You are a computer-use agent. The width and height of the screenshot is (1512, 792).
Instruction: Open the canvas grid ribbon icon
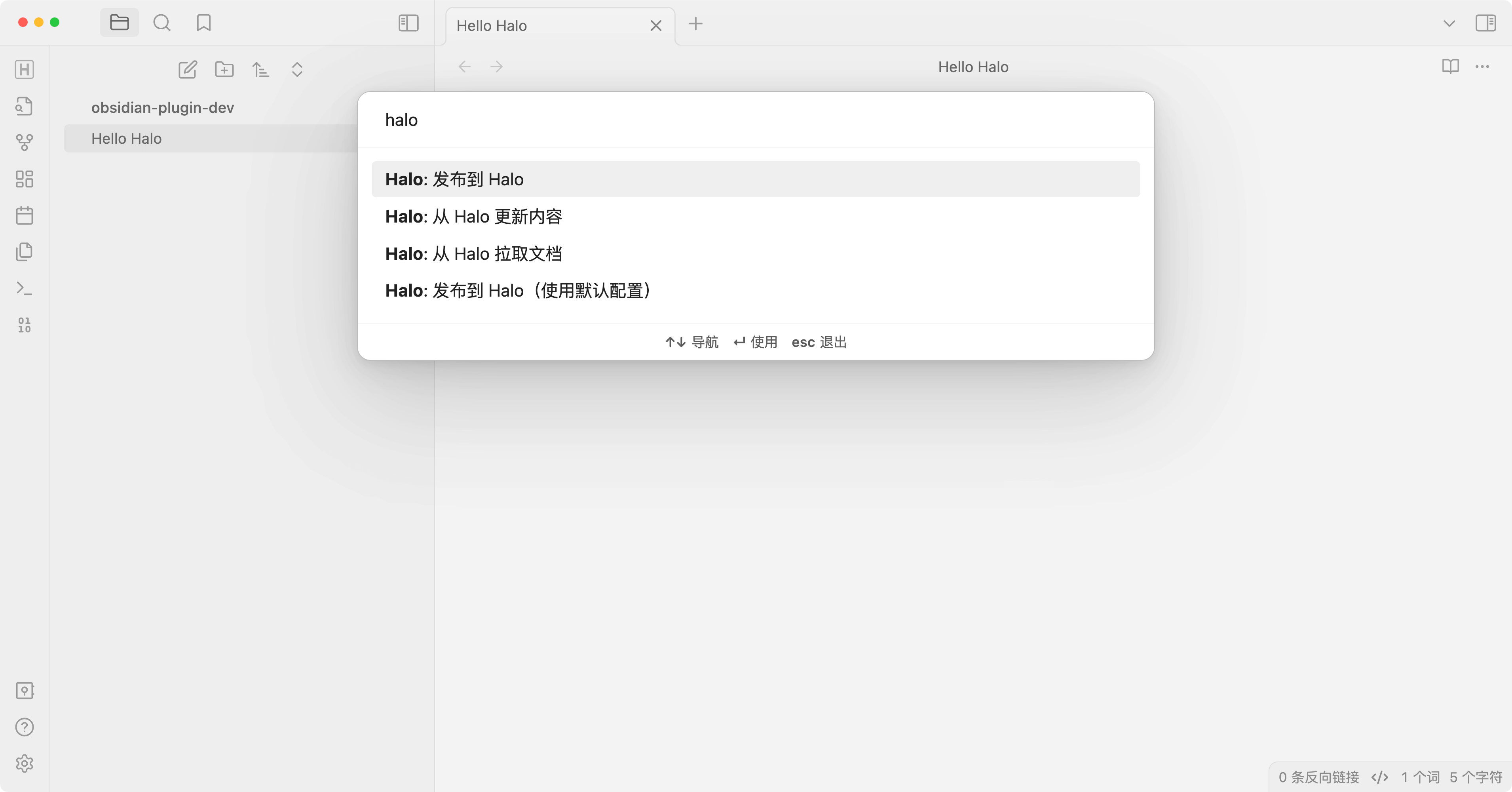24,179
